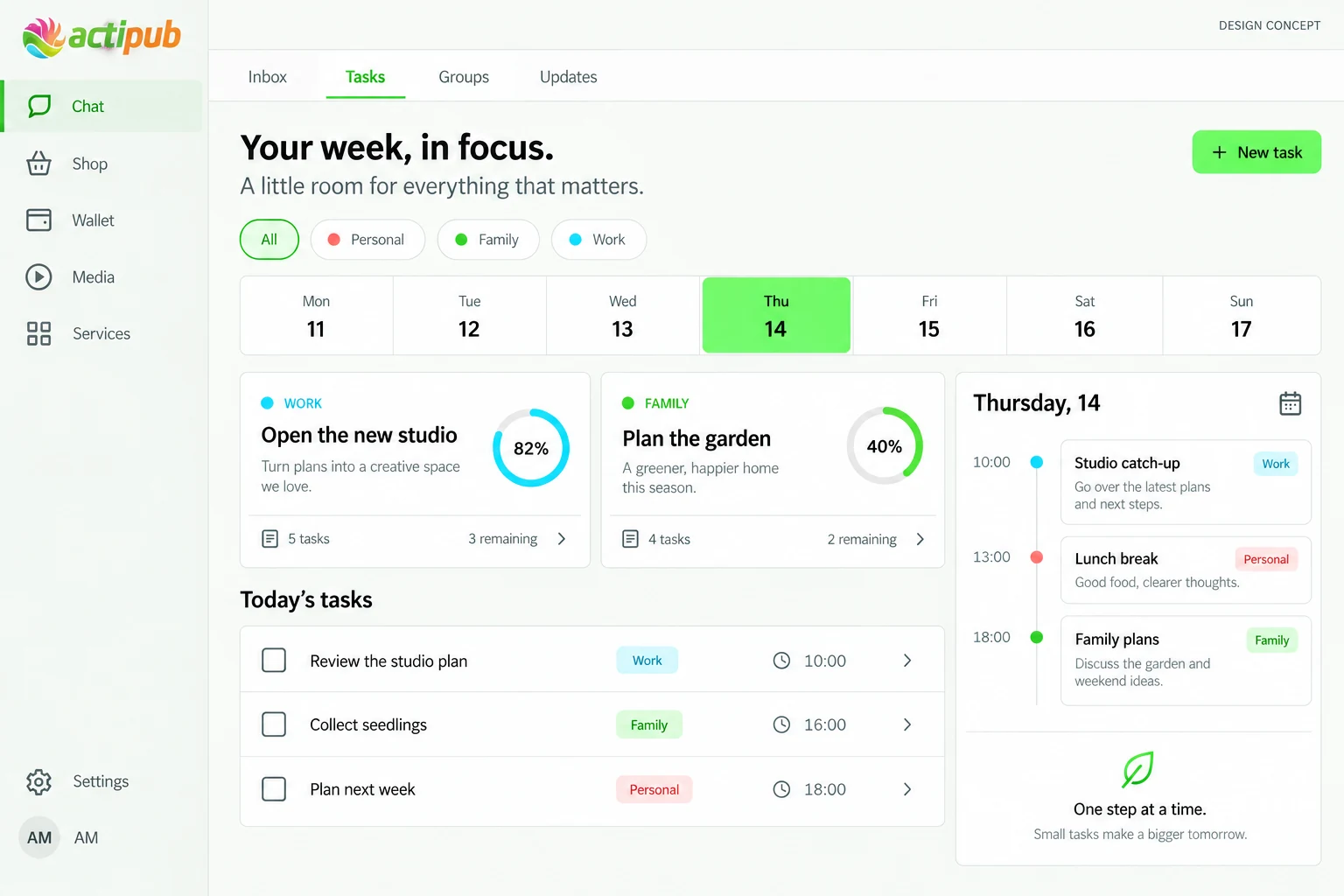Filter tasks by Family
1344x896 pixels.
click(488, 240)
